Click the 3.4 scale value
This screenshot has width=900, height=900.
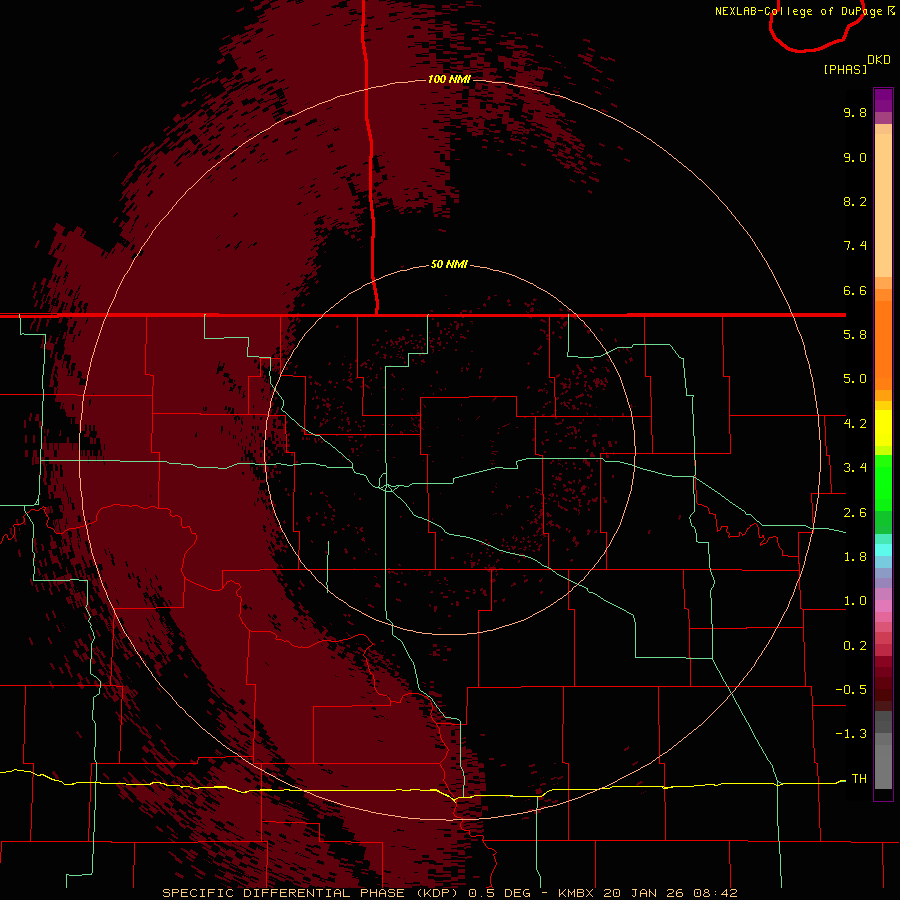(x=855, y=468)
